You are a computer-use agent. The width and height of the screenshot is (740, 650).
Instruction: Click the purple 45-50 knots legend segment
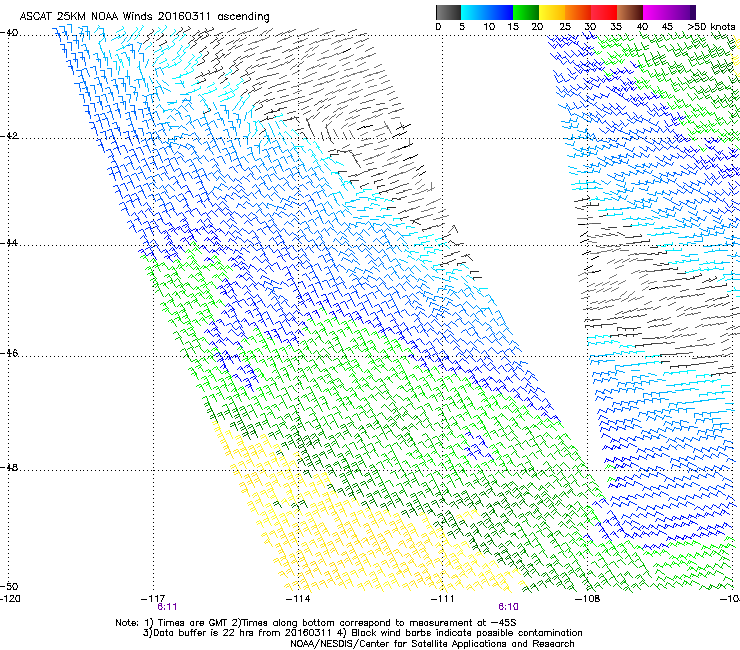coord(682,12)
